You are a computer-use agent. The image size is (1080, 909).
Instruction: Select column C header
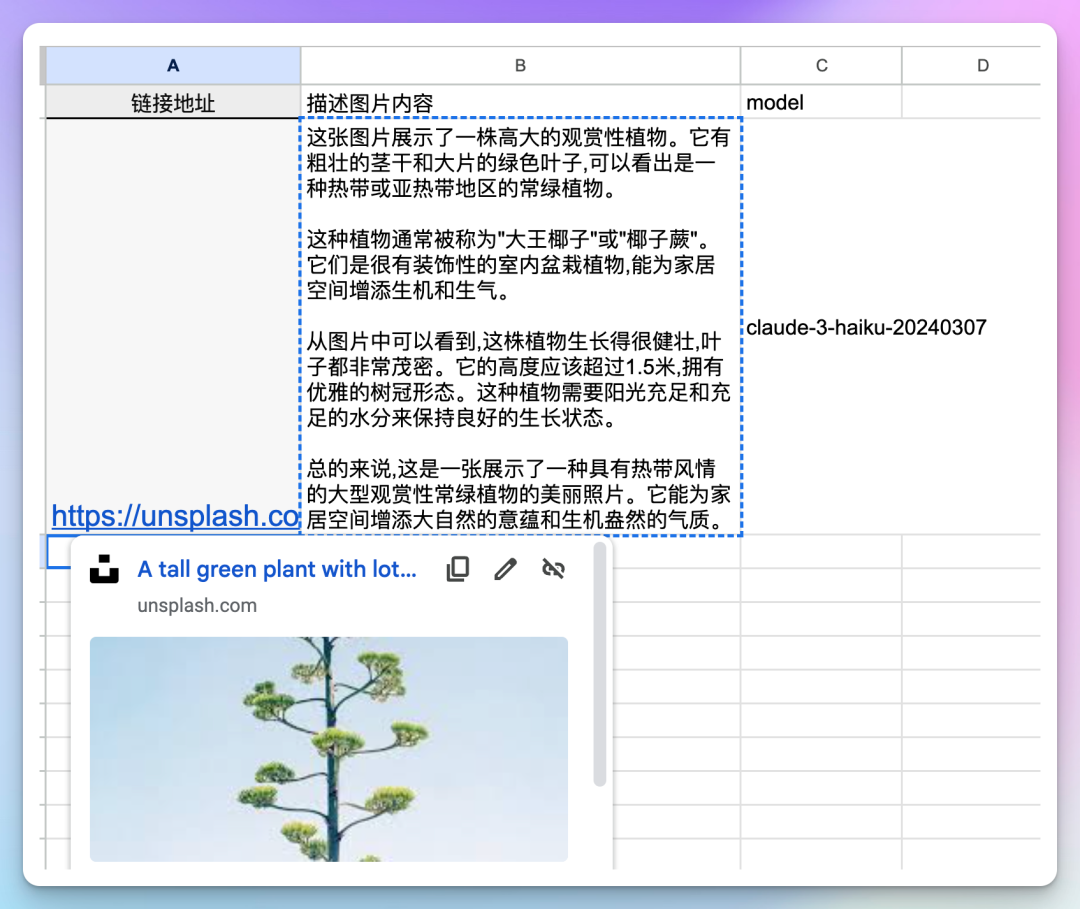(821, 66)
